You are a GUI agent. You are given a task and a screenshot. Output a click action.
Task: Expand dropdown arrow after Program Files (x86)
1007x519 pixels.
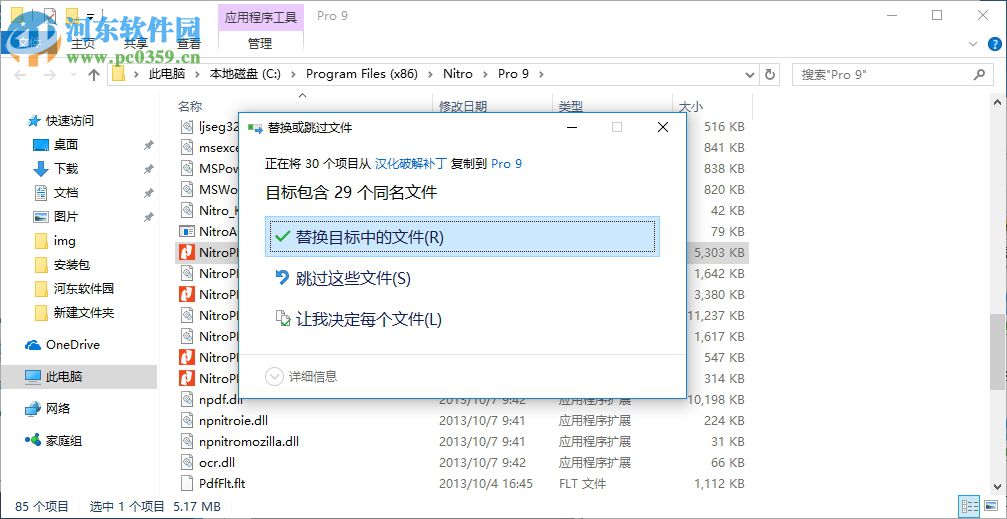click(x=430, y=75)
